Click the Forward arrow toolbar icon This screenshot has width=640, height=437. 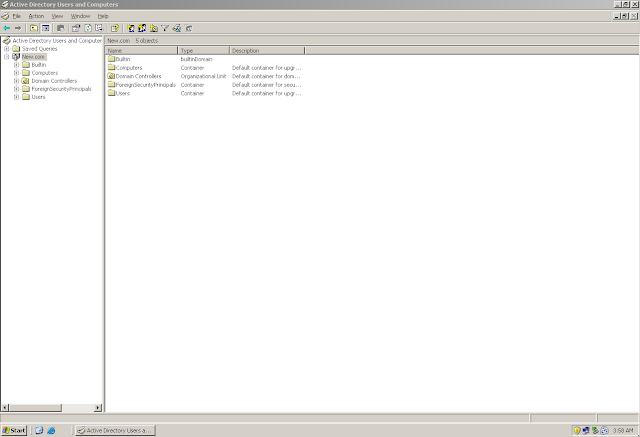pos(18,28)
